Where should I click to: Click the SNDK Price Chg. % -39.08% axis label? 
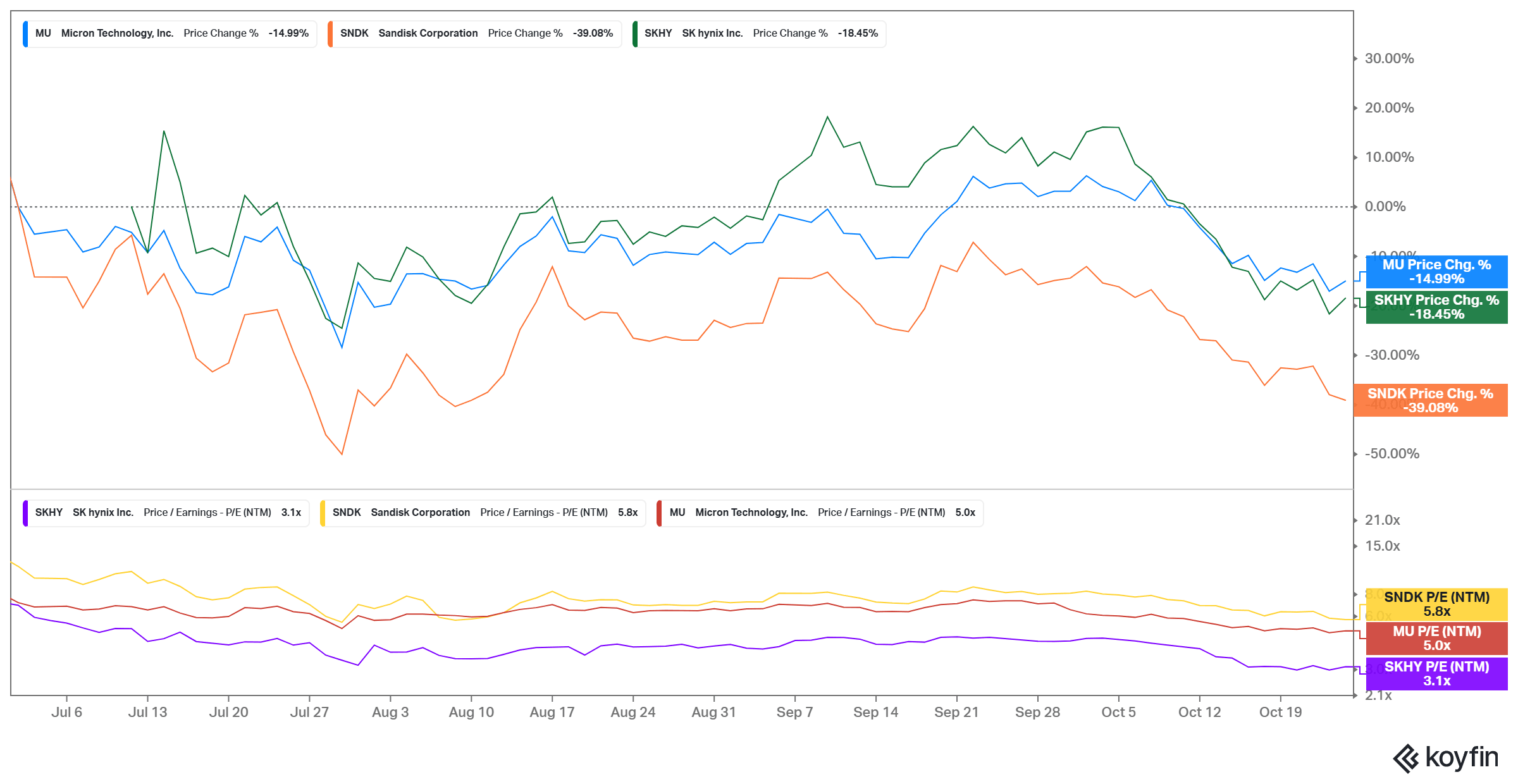coord(1430,401)
